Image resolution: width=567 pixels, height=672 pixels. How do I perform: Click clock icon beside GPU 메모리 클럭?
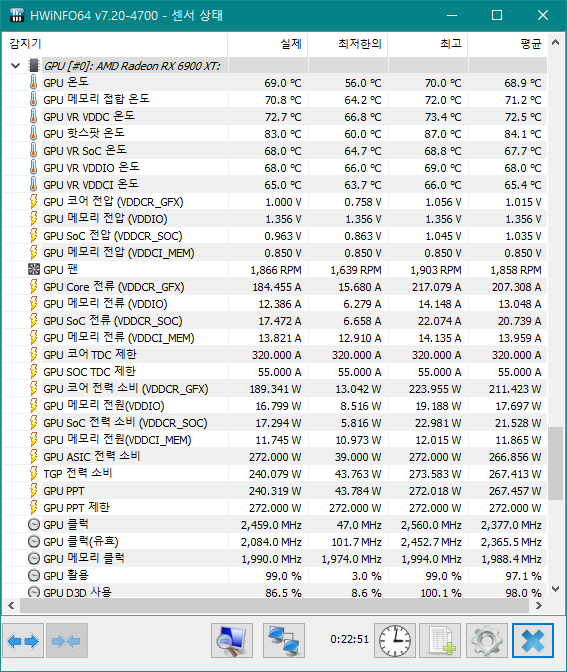(33, 558)
